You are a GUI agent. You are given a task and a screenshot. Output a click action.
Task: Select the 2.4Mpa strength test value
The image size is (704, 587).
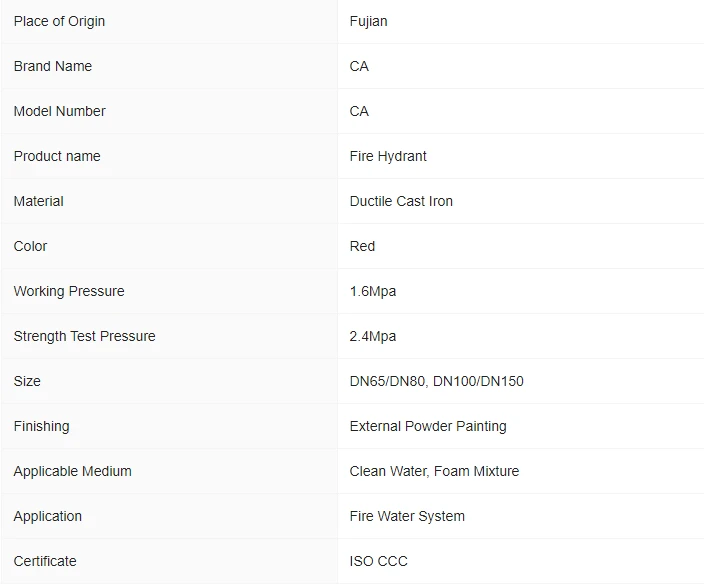[x=373, y=336]
